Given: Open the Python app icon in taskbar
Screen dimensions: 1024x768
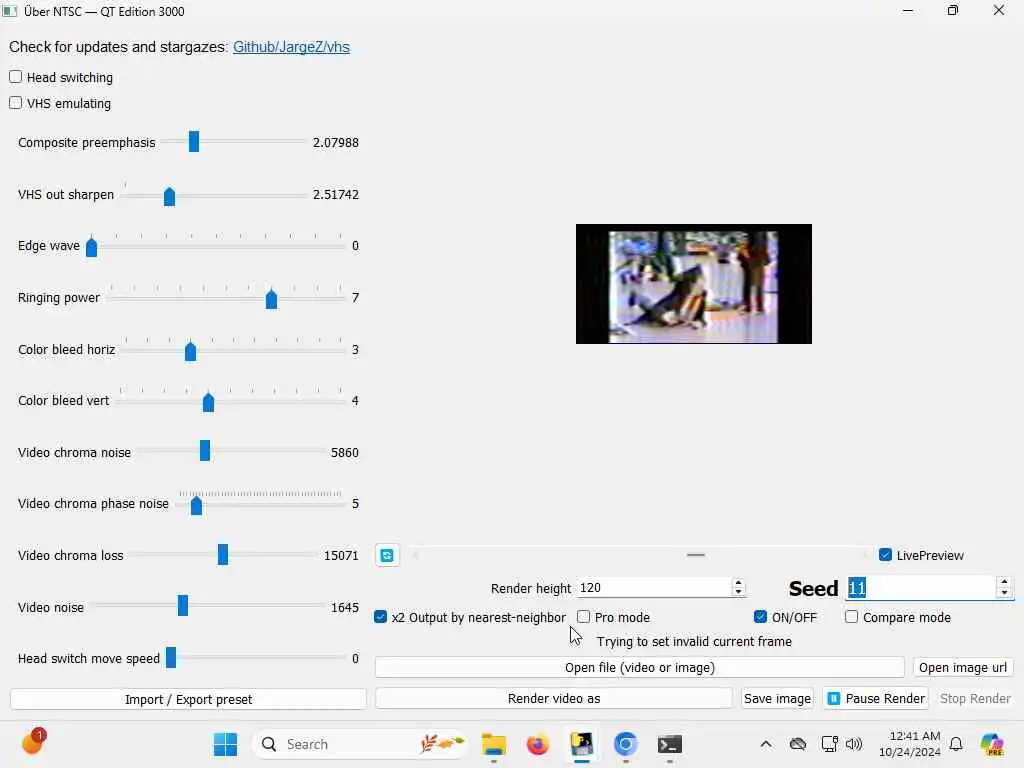Looking at the screenshot, I should pyautogui.click(x=581, y=744).
